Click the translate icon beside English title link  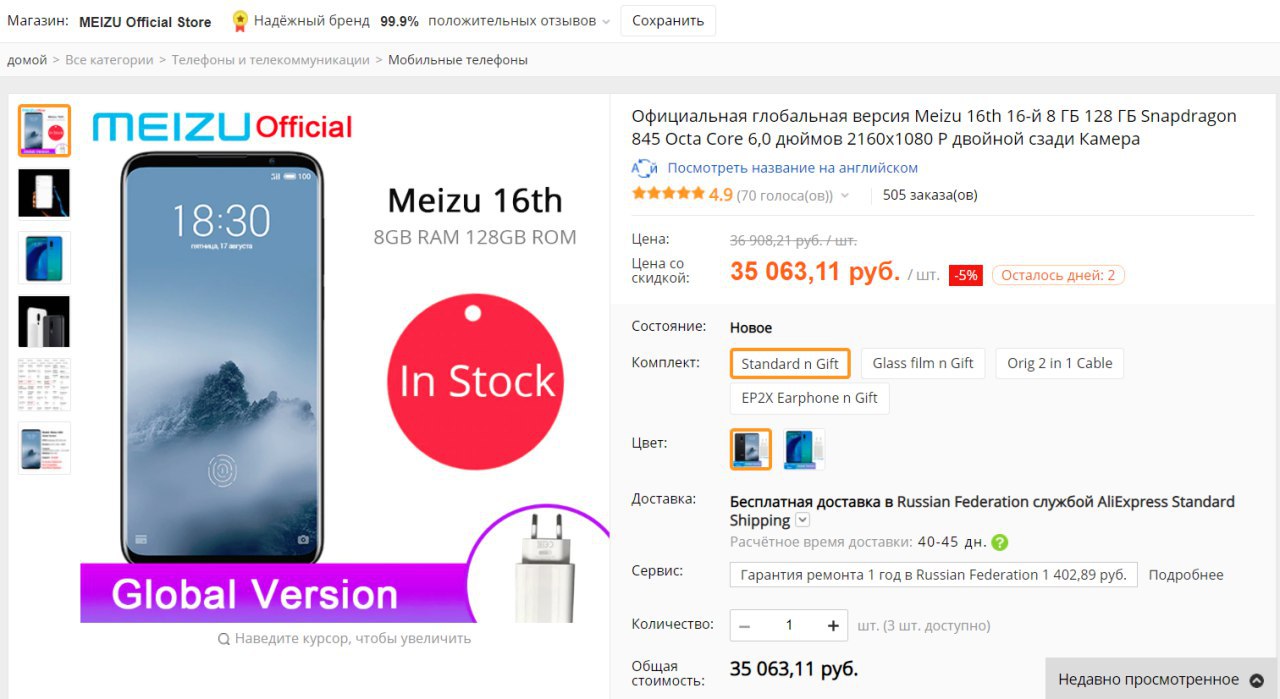tap(645, 168)
